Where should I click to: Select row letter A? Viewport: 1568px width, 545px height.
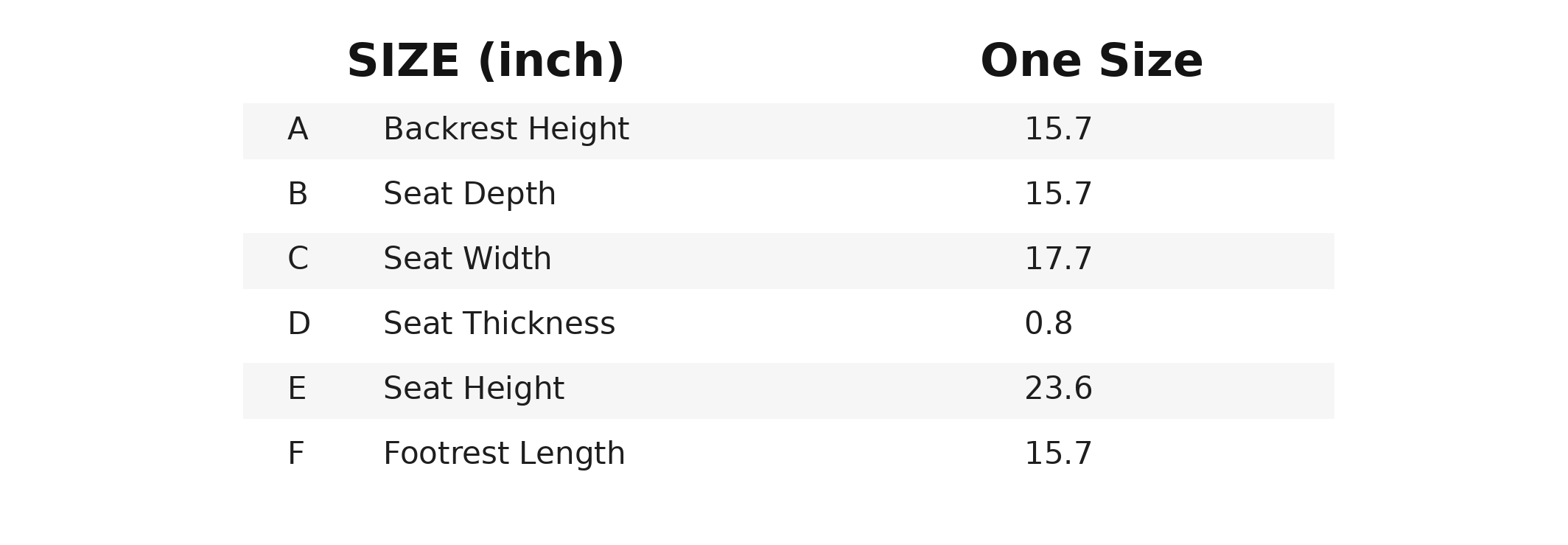coord(298,130)
